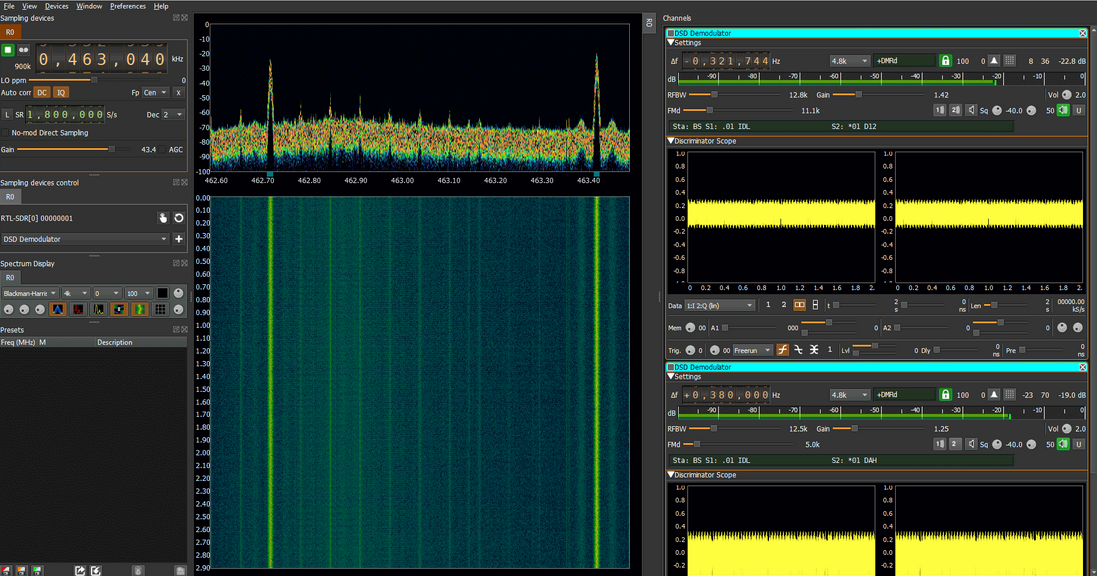Click the U button in second demodulator
Screen dimensions: 1097x576
tap(1079, 443)
